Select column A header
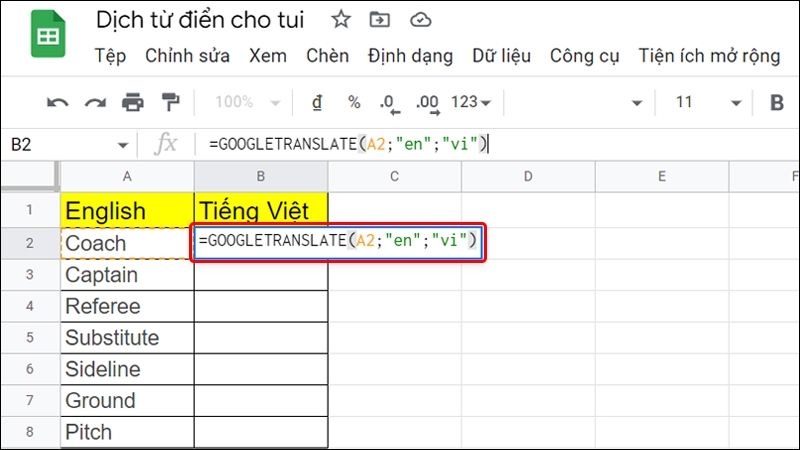This screenshot has height=450, width=800. 127,177
